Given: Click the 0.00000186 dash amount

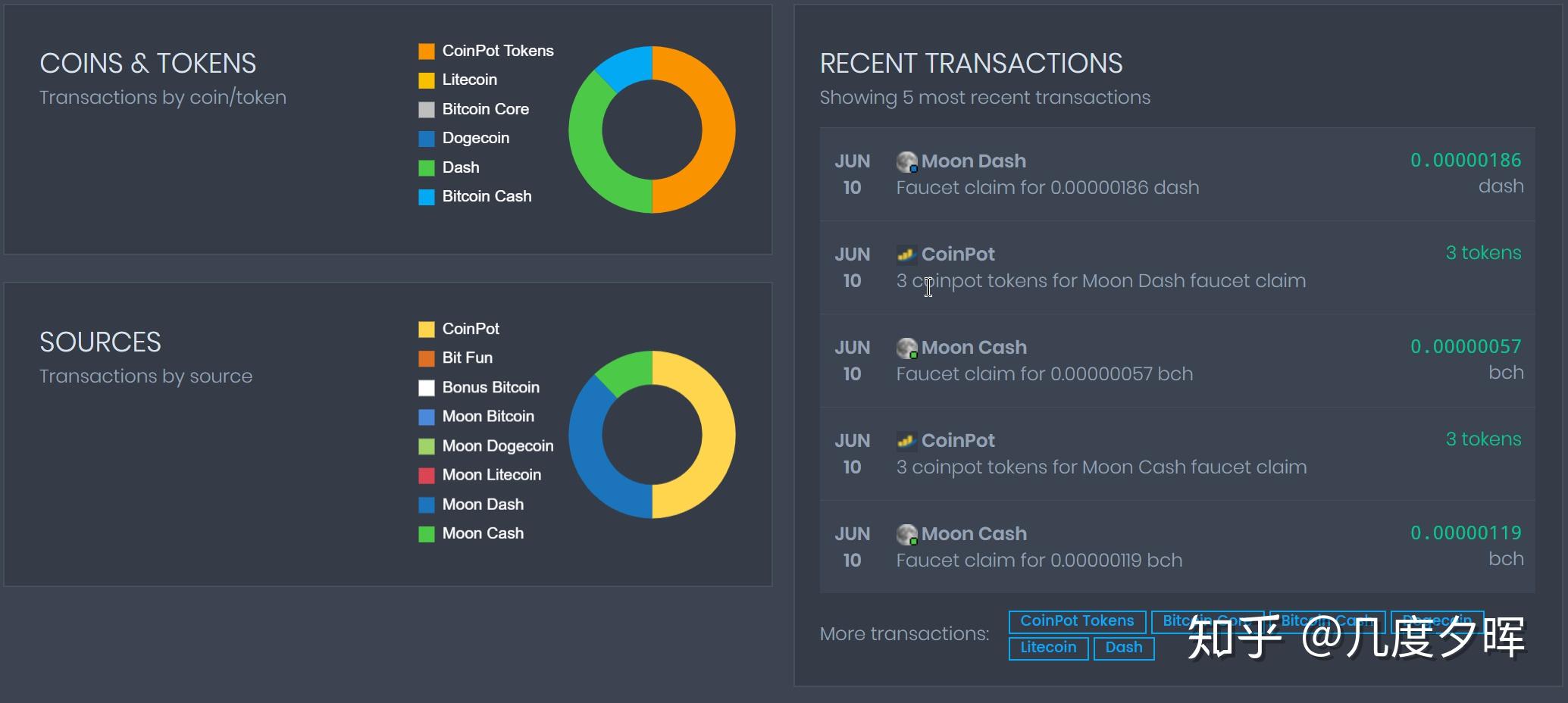Looking at the screenshot, I should tap(1466, 161).
